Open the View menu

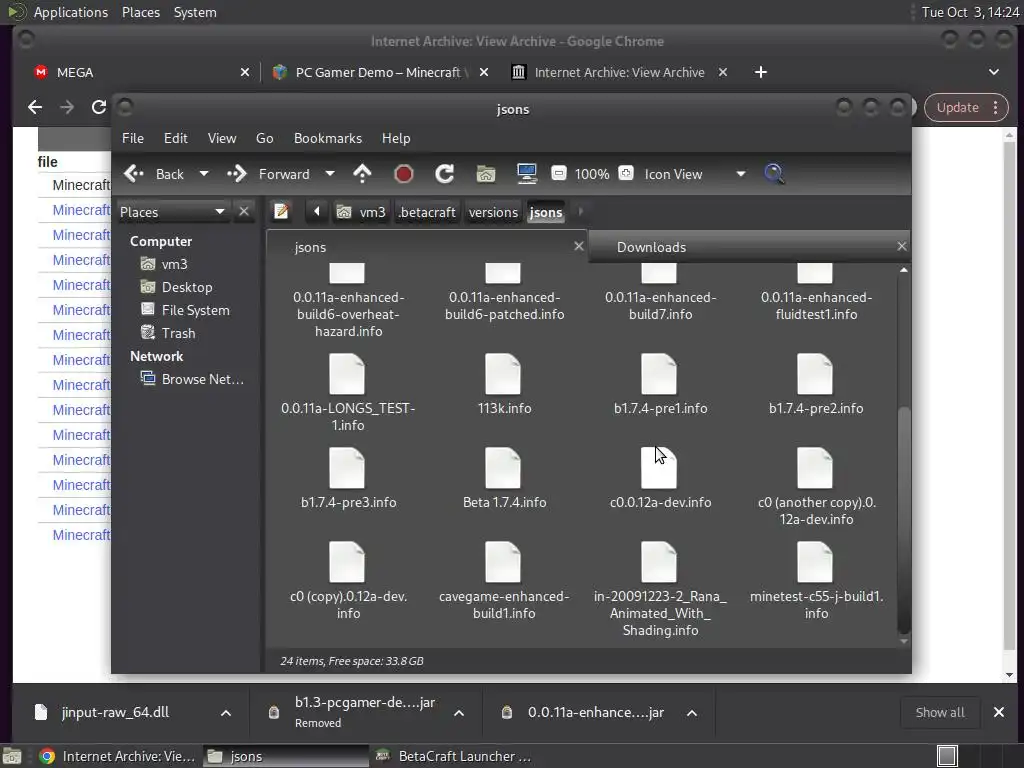(222, 138)
